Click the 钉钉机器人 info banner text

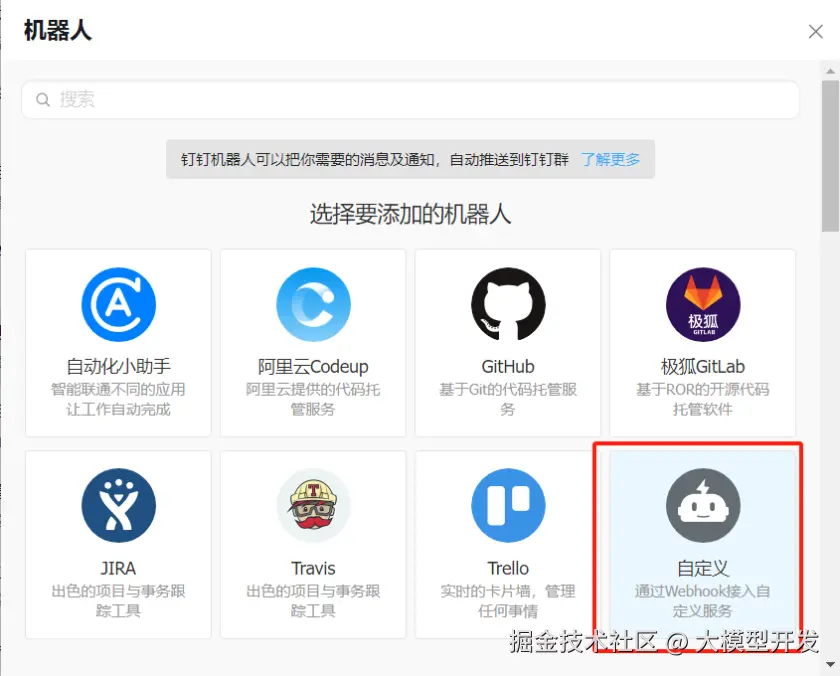375,159
